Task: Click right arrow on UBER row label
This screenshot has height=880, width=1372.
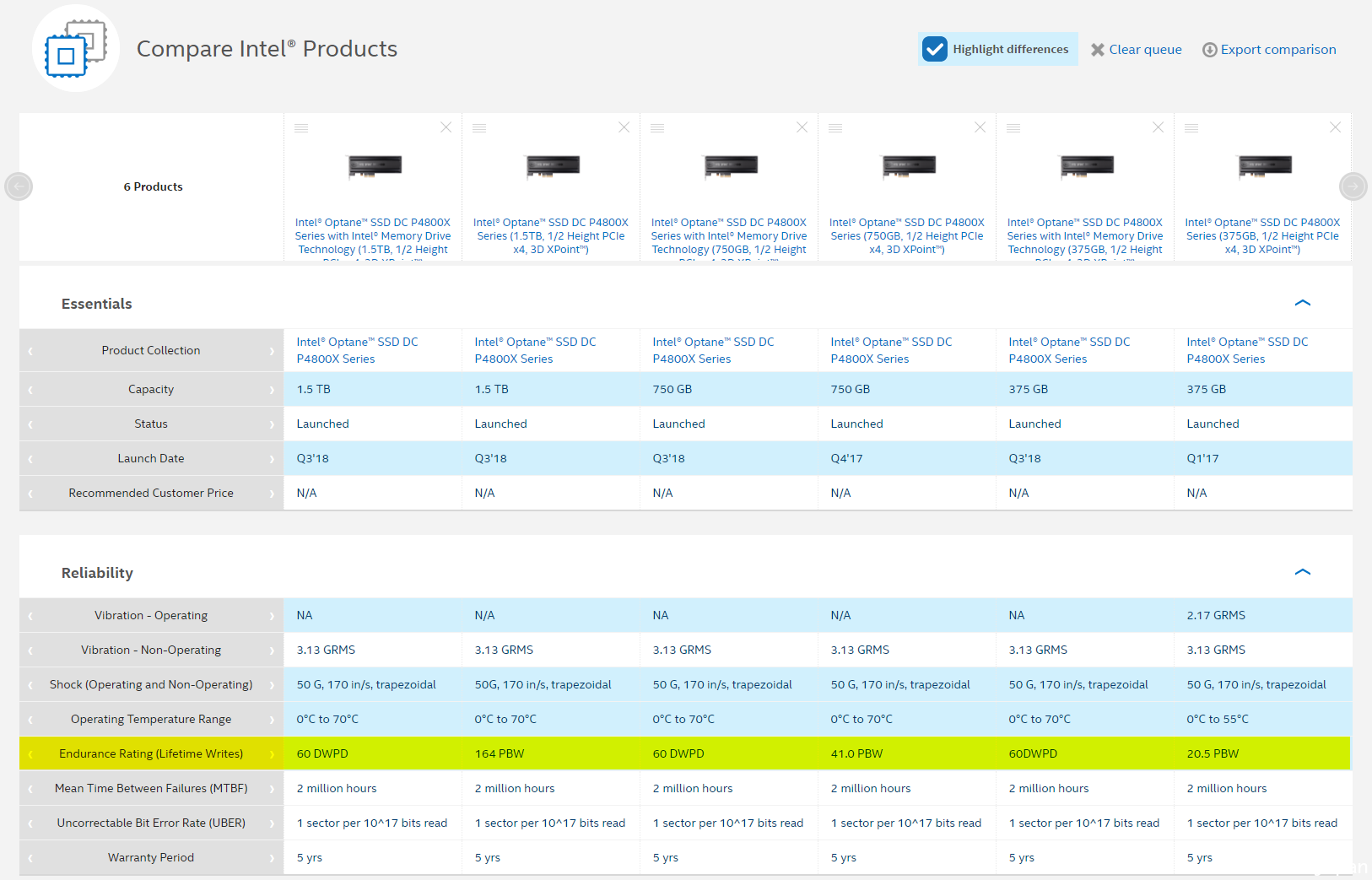Action: click(x=272, y=823)
